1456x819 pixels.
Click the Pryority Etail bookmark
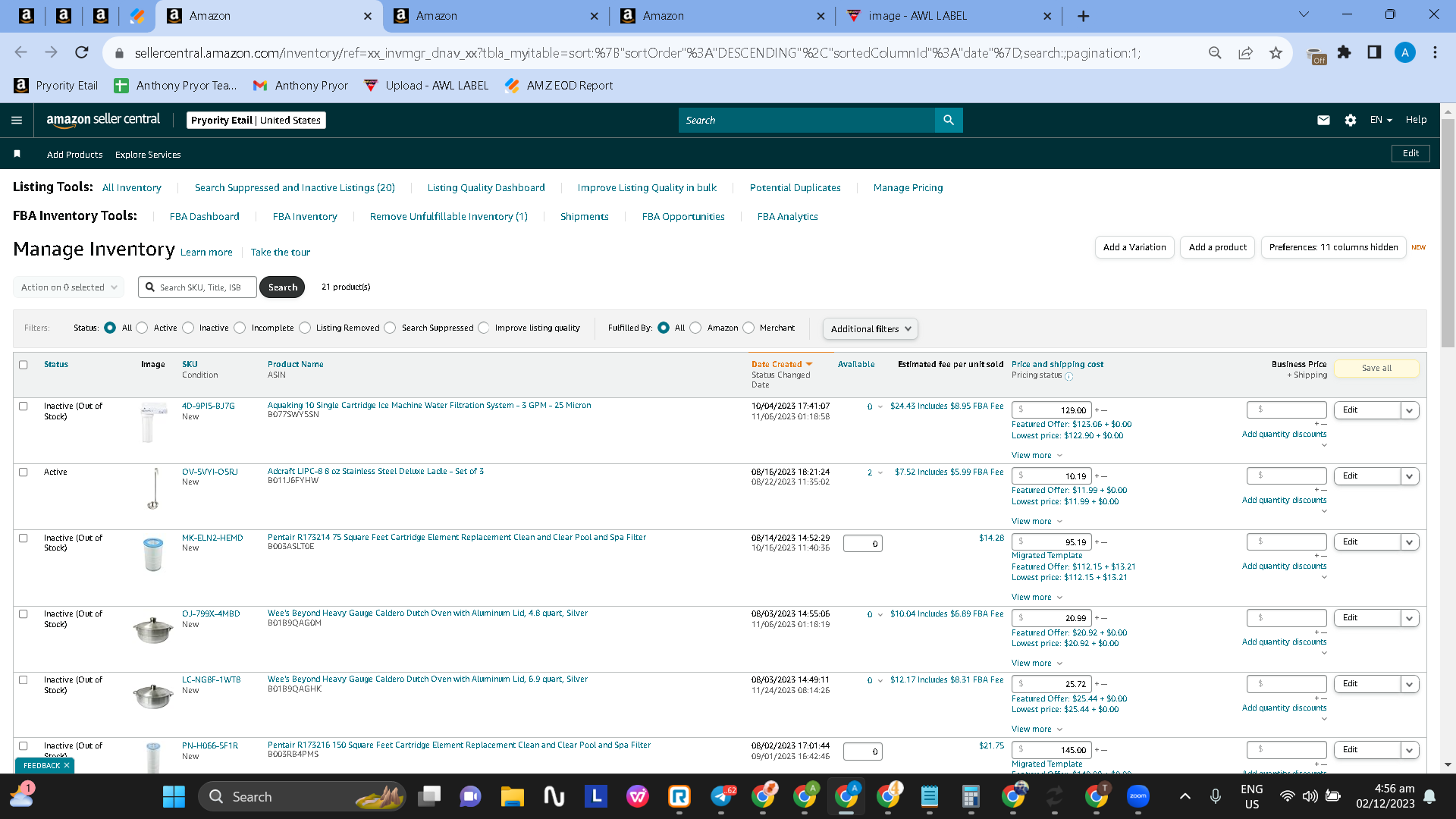click(x=56, y=86)
